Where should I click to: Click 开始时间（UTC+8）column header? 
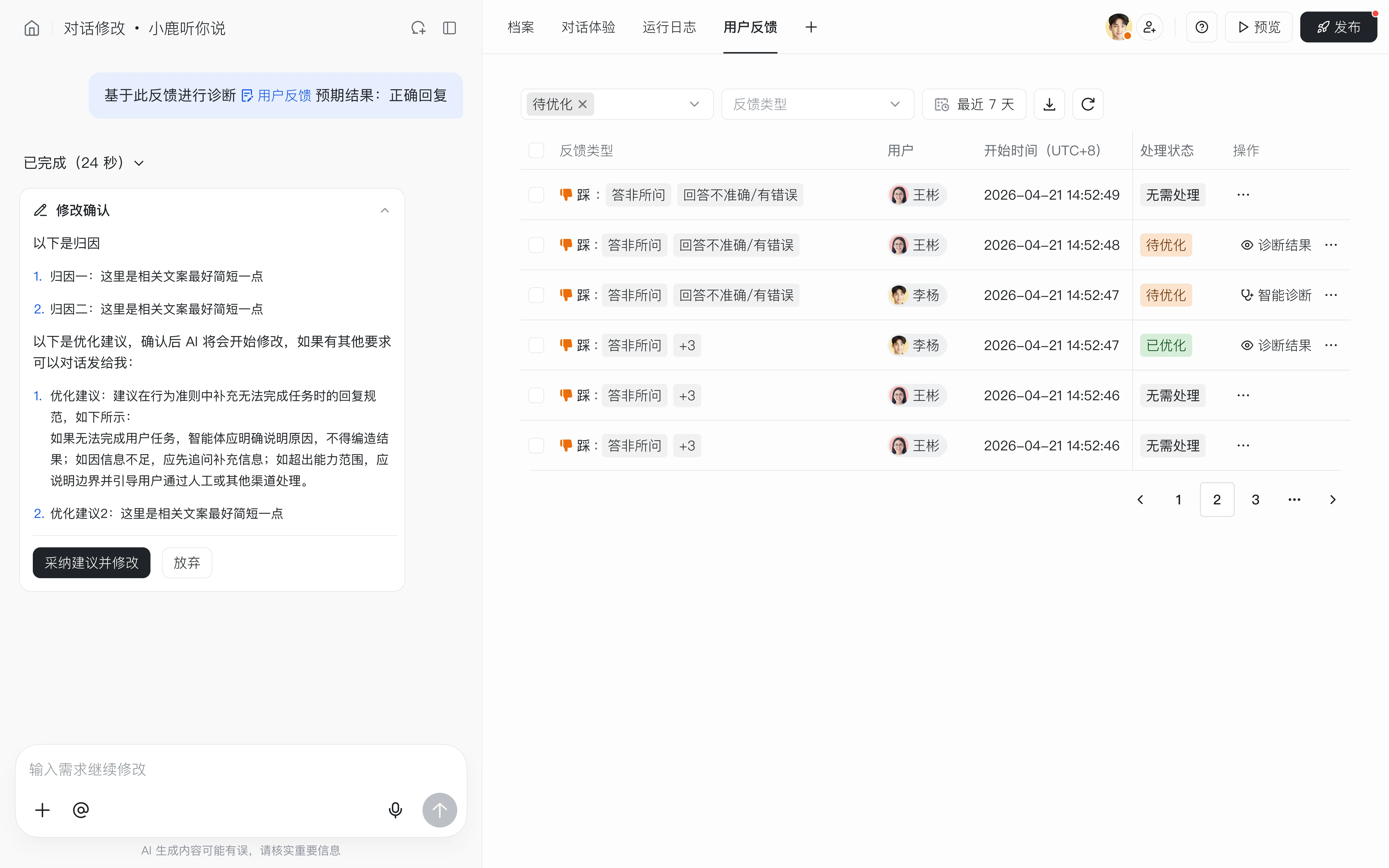tap(1042, 150)
